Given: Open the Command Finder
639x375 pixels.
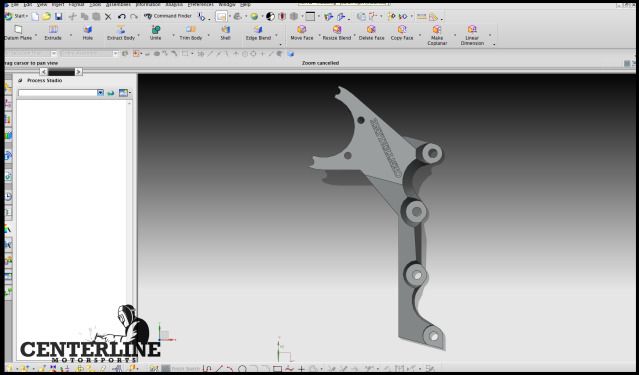Looking at the screenshot, I should click(x=168, y=16).
